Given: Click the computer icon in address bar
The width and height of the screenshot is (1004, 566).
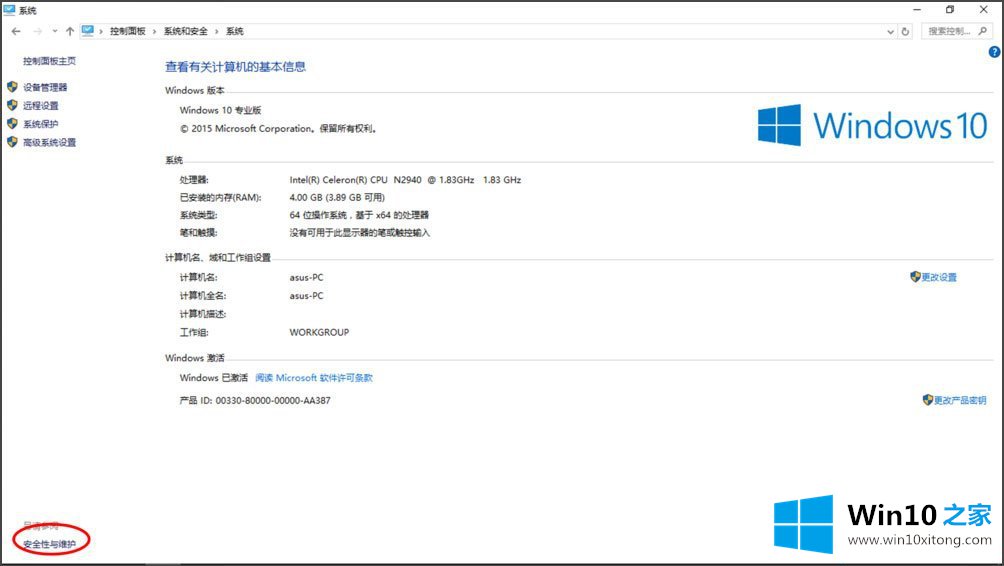Looking at the screenshot, I should click(x=88, y=31).
